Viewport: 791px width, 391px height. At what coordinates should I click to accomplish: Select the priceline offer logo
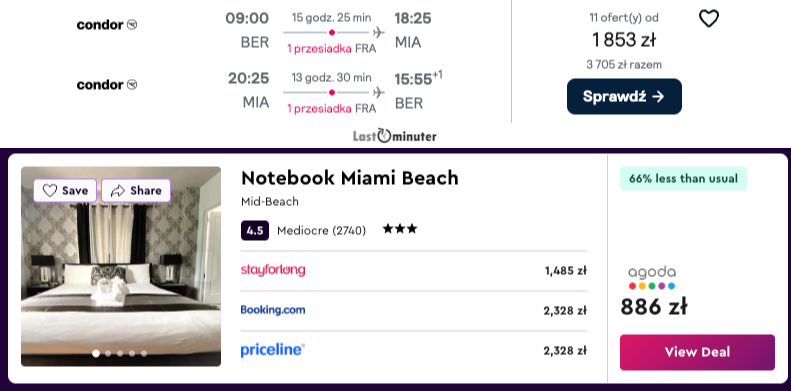[273, 350]
